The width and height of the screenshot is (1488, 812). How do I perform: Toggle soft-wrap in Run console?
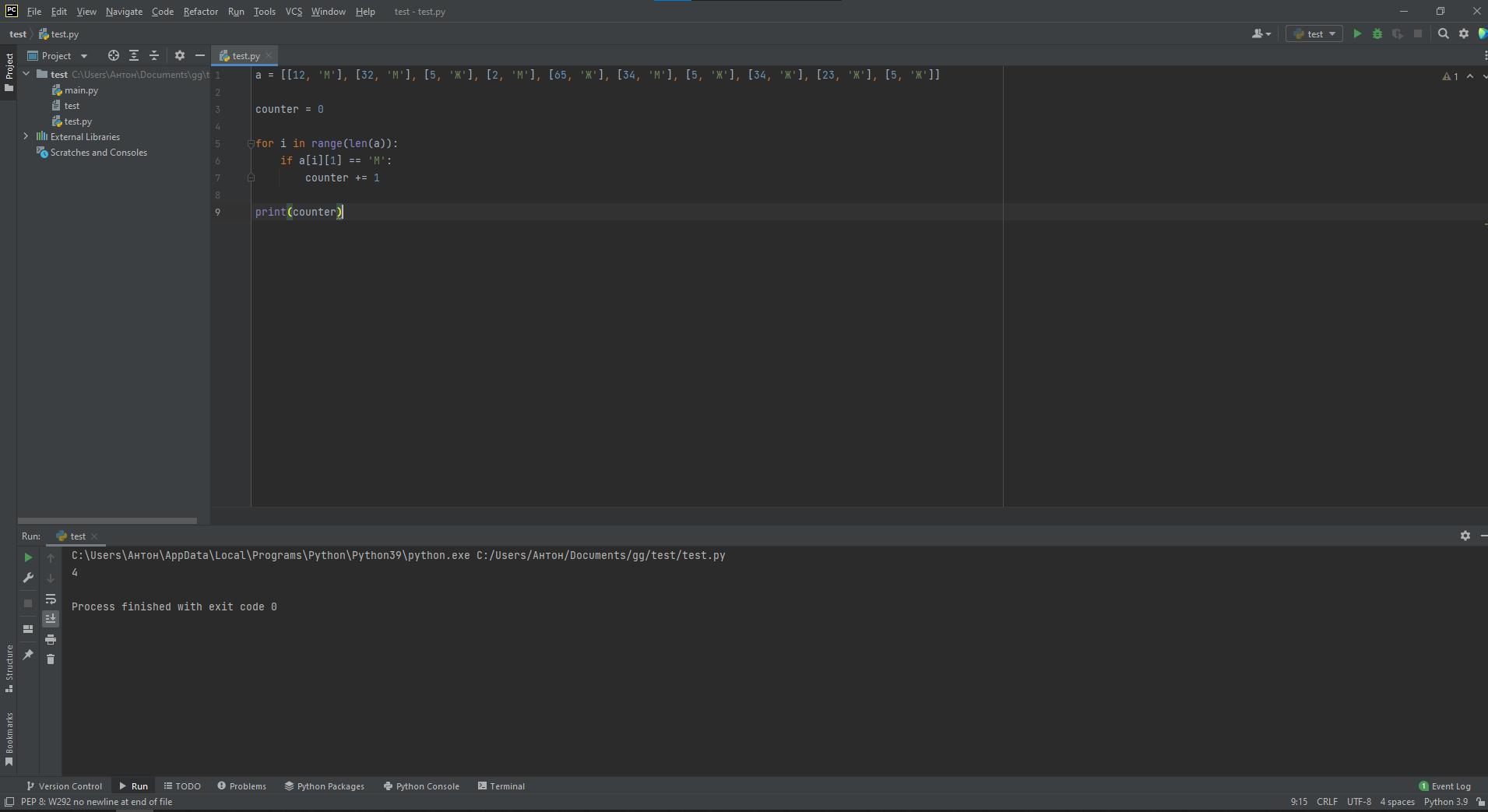point(51,599)
